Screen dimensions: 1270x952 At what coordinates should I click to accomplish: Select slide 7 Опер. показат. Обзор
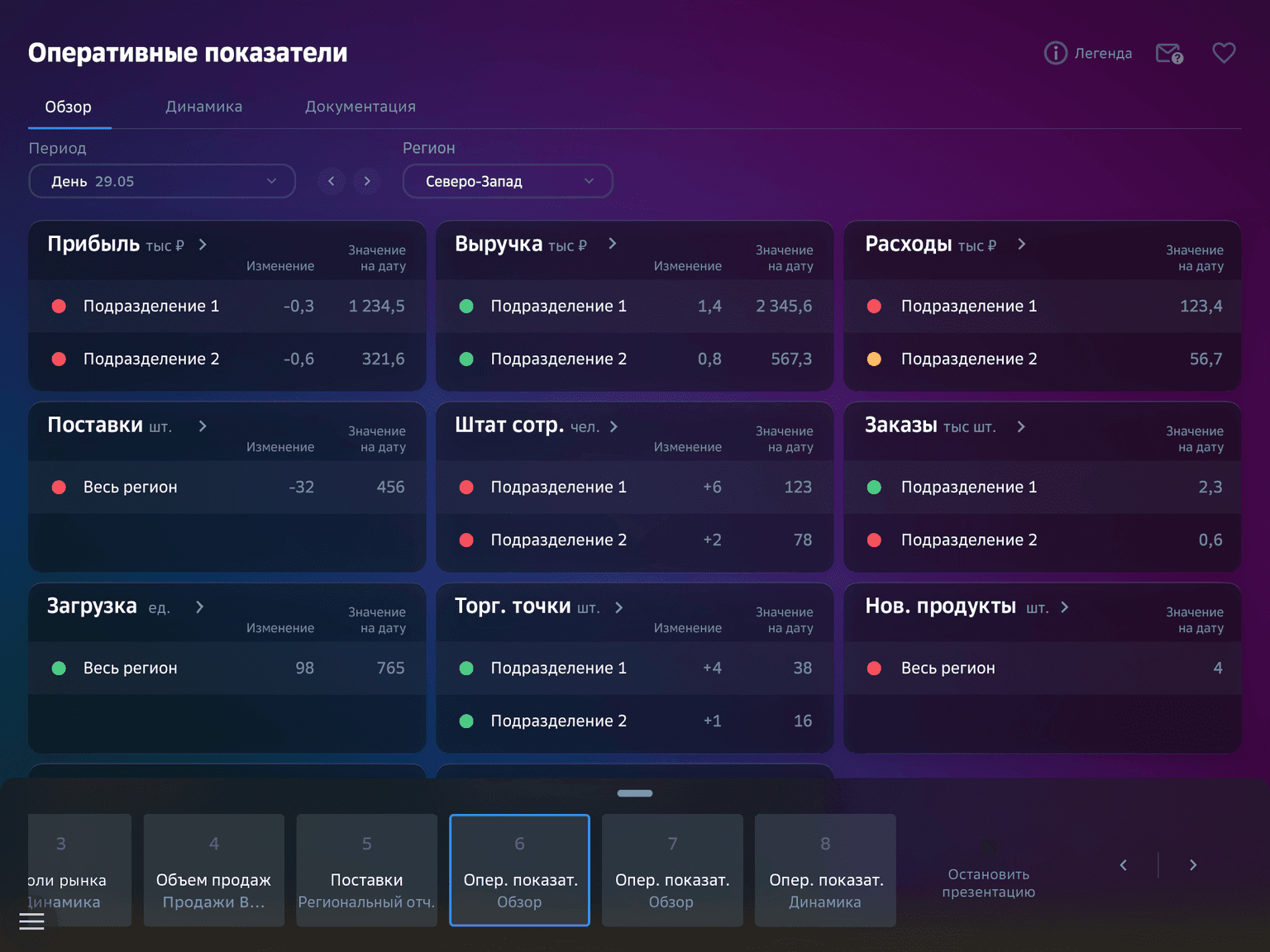click(x=673, y=870)
